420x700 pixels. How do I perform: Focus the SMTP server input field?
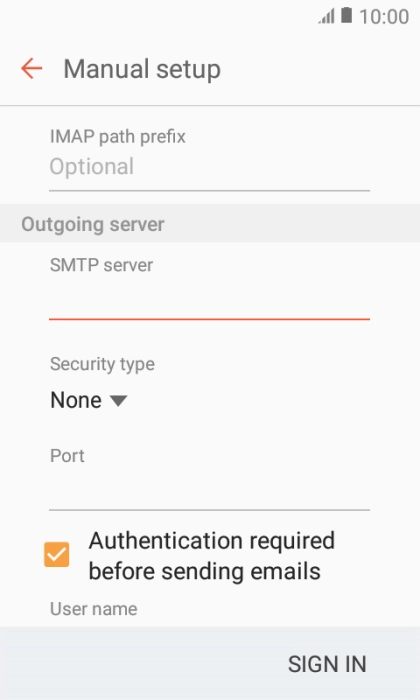(209, 299)
